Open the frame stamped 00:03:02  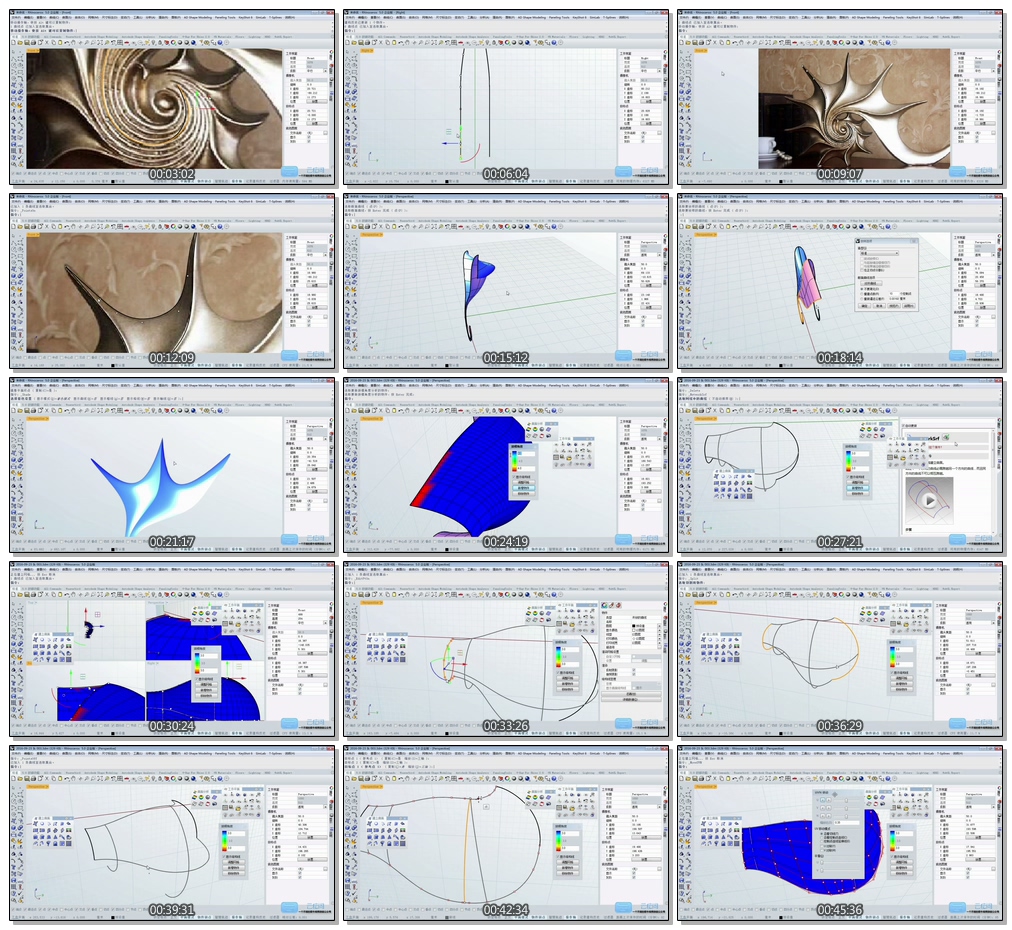coord(172,97)
